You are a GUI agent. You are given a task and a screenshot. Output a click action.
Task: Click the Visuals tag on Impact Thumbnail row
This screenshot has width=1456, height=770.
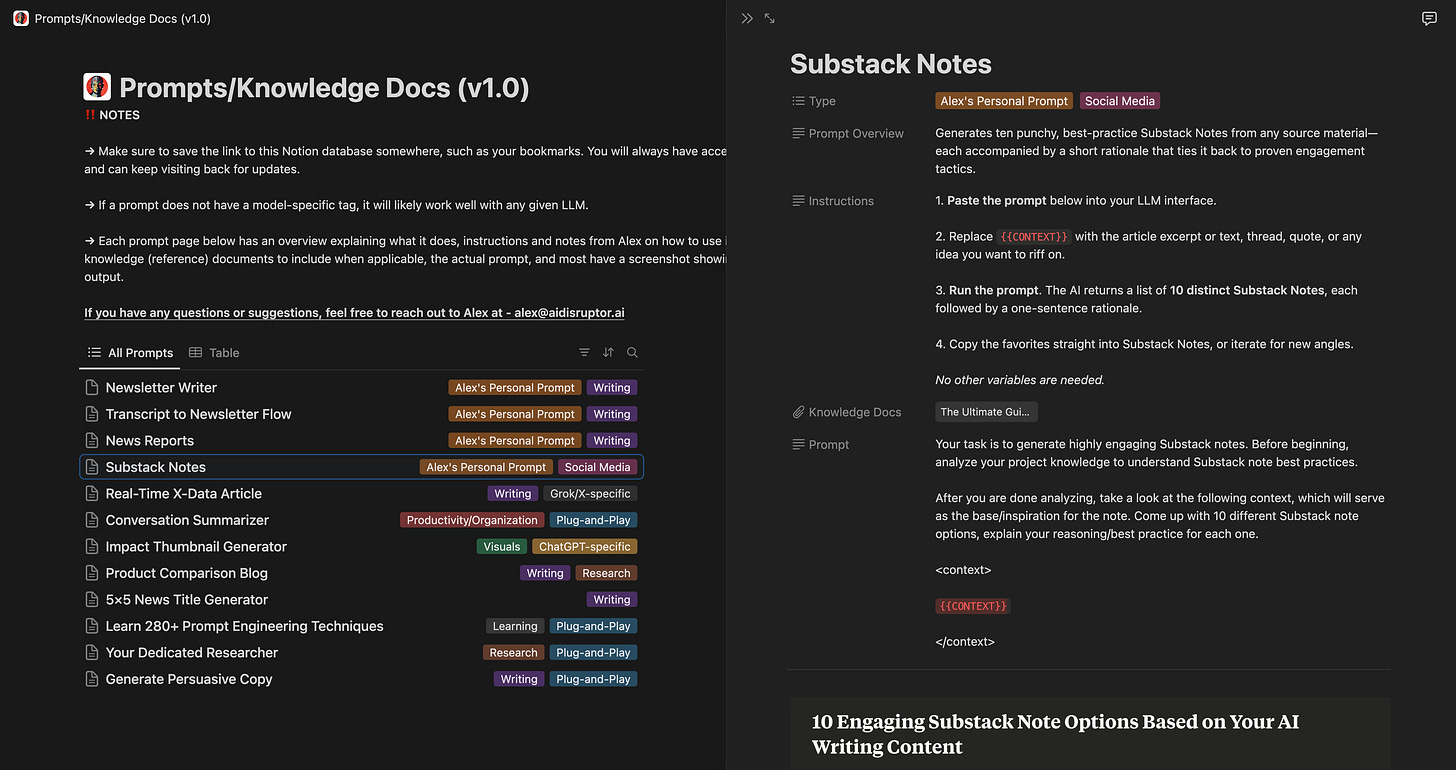[x=502, y=547]
